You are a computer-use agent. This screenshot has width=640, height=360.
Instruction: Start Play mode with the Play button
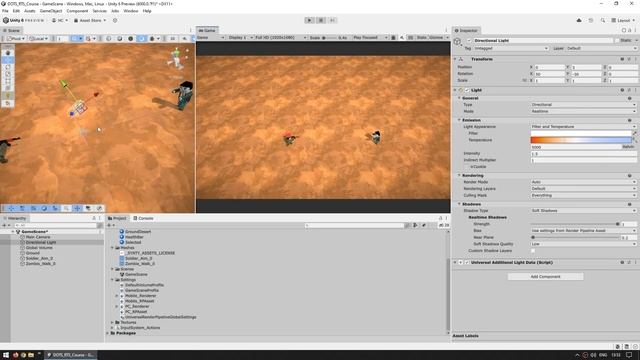click(309, 20)
